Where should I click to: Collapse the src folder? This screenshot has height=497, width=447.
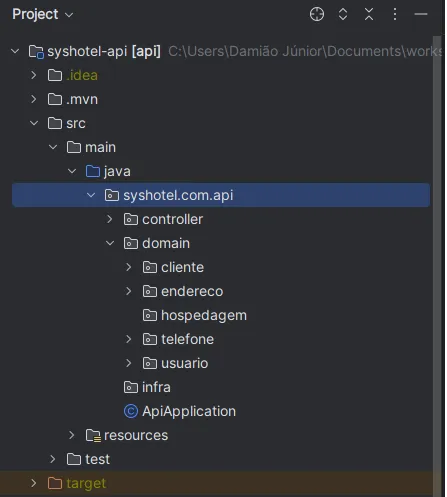coord(34,123)
